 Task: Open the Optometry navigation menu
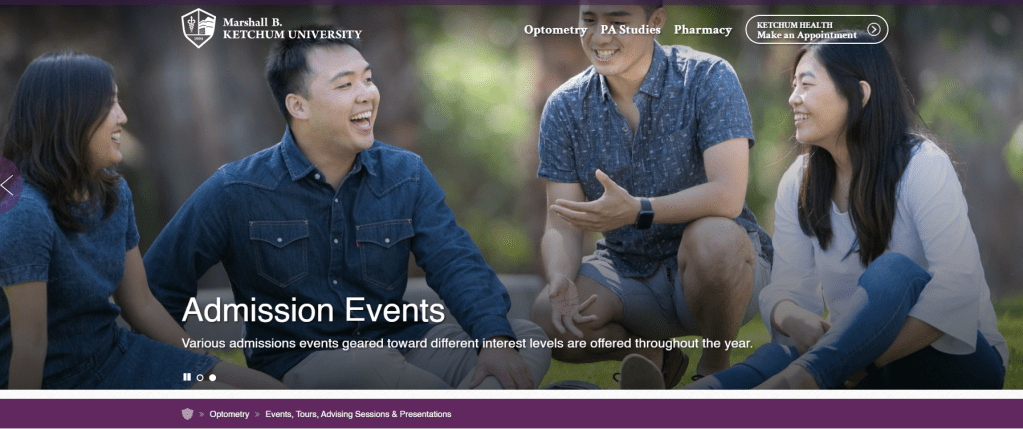point(555,30)
